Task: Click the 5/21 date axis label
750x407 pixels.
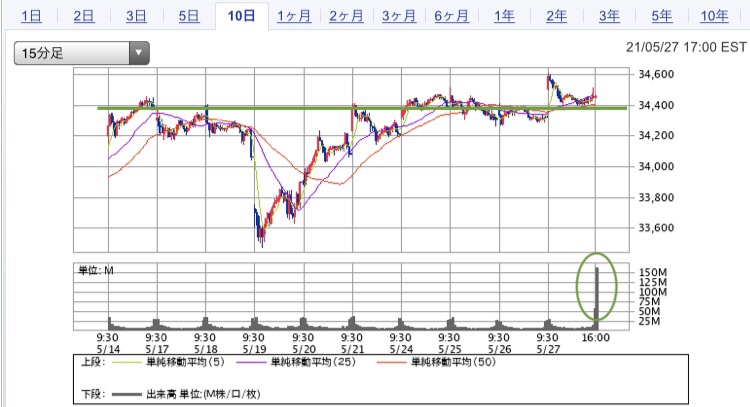Action: click(x=352, y=349)
